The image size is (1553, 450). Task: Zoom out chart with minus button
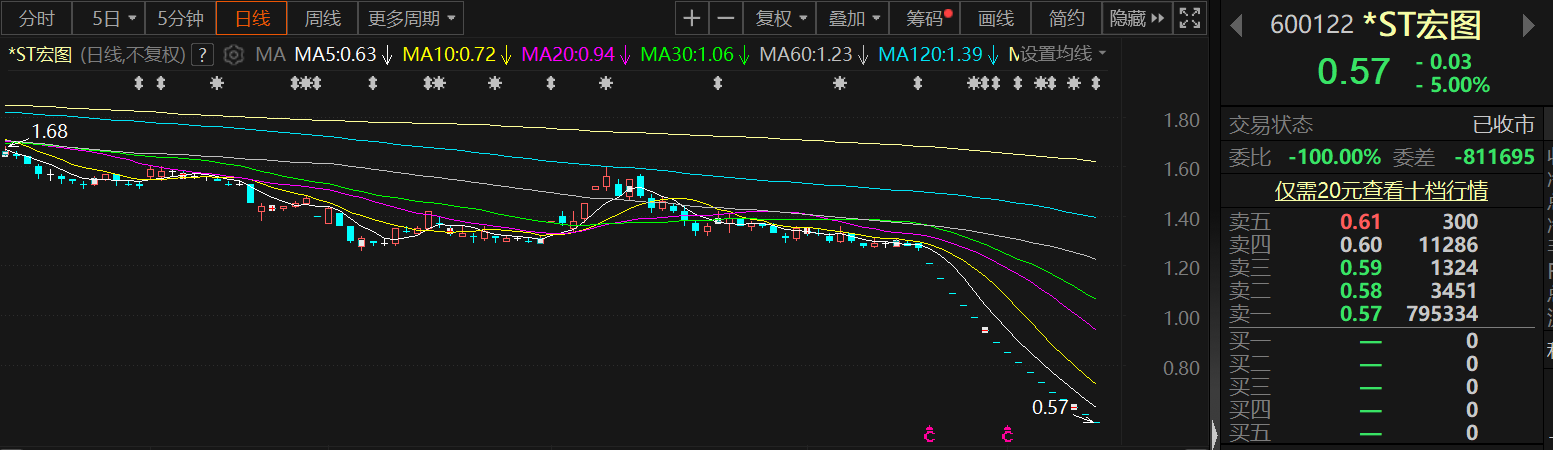(726, 18)
